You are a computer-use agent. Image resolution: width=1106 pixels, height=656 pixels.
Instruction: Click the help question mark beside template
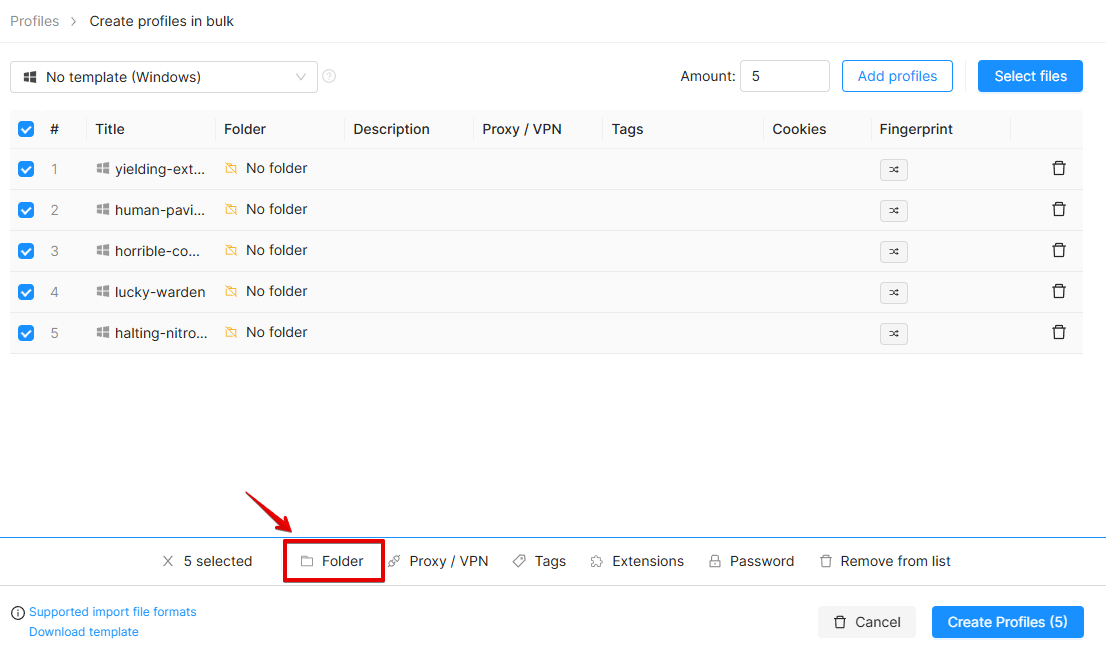[329, 76]
